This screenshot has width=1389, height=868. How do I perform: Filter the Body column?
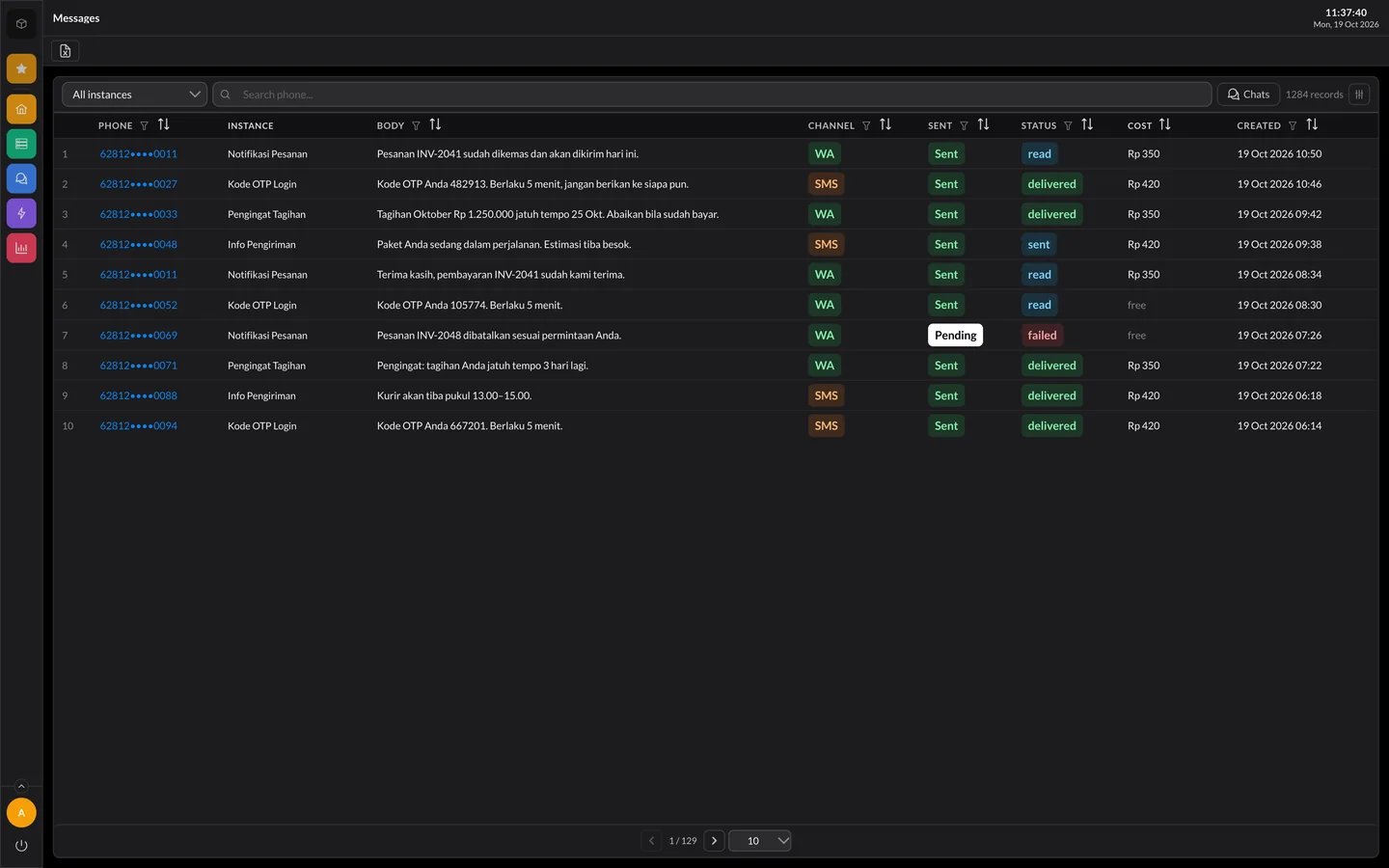click(417, 125)
